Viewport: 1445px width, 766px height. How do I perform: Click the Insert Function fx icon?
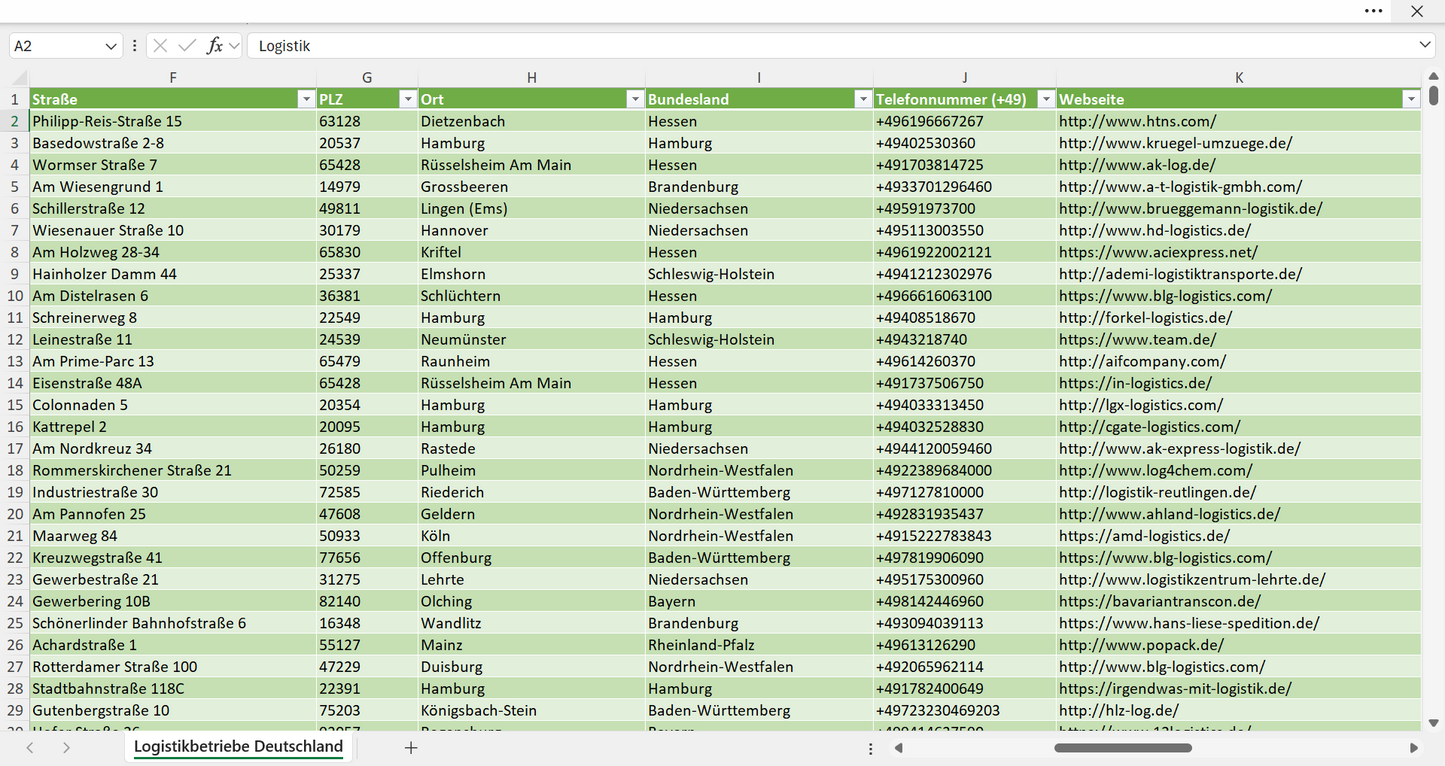point(214,46)
